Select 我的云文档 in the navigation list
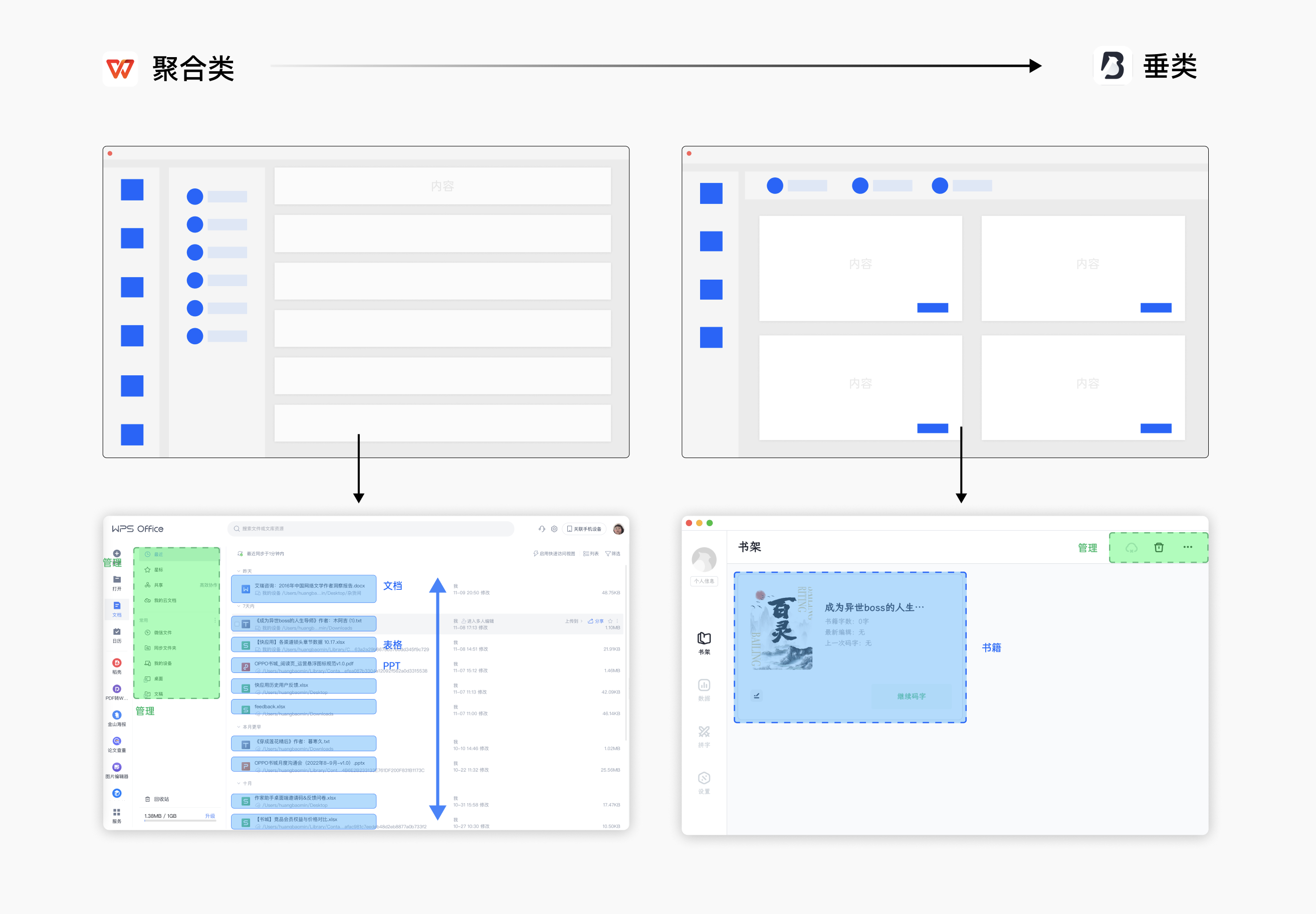Image resolution: width=1316 pixels, height=914 pixels. click(x=165, y=600)
